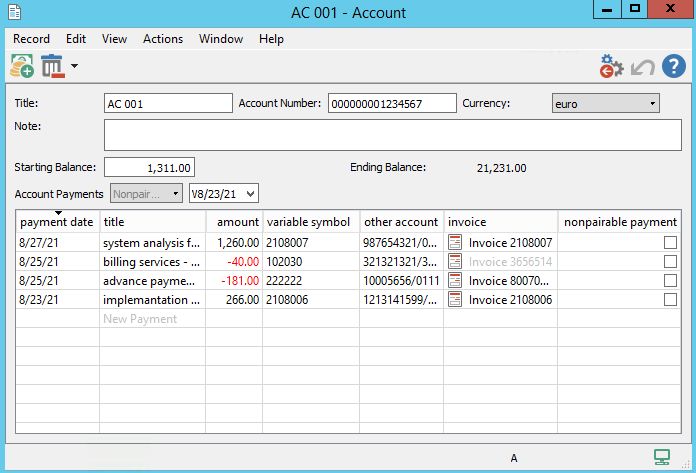Open Invoice 2108007 document icon
Screen dimensions: 696x473
pos(455,243)
